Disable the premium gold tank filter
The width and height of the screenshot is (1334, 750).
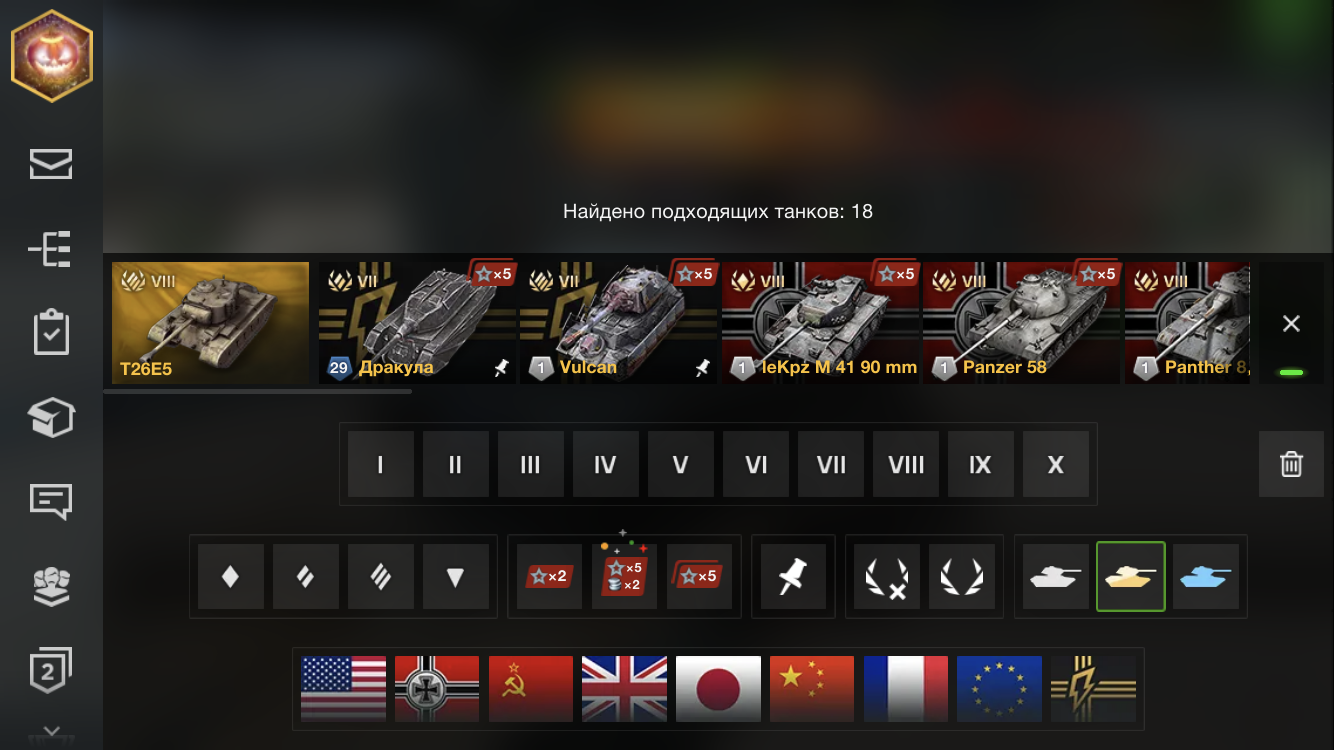(x=1131, y=576)
